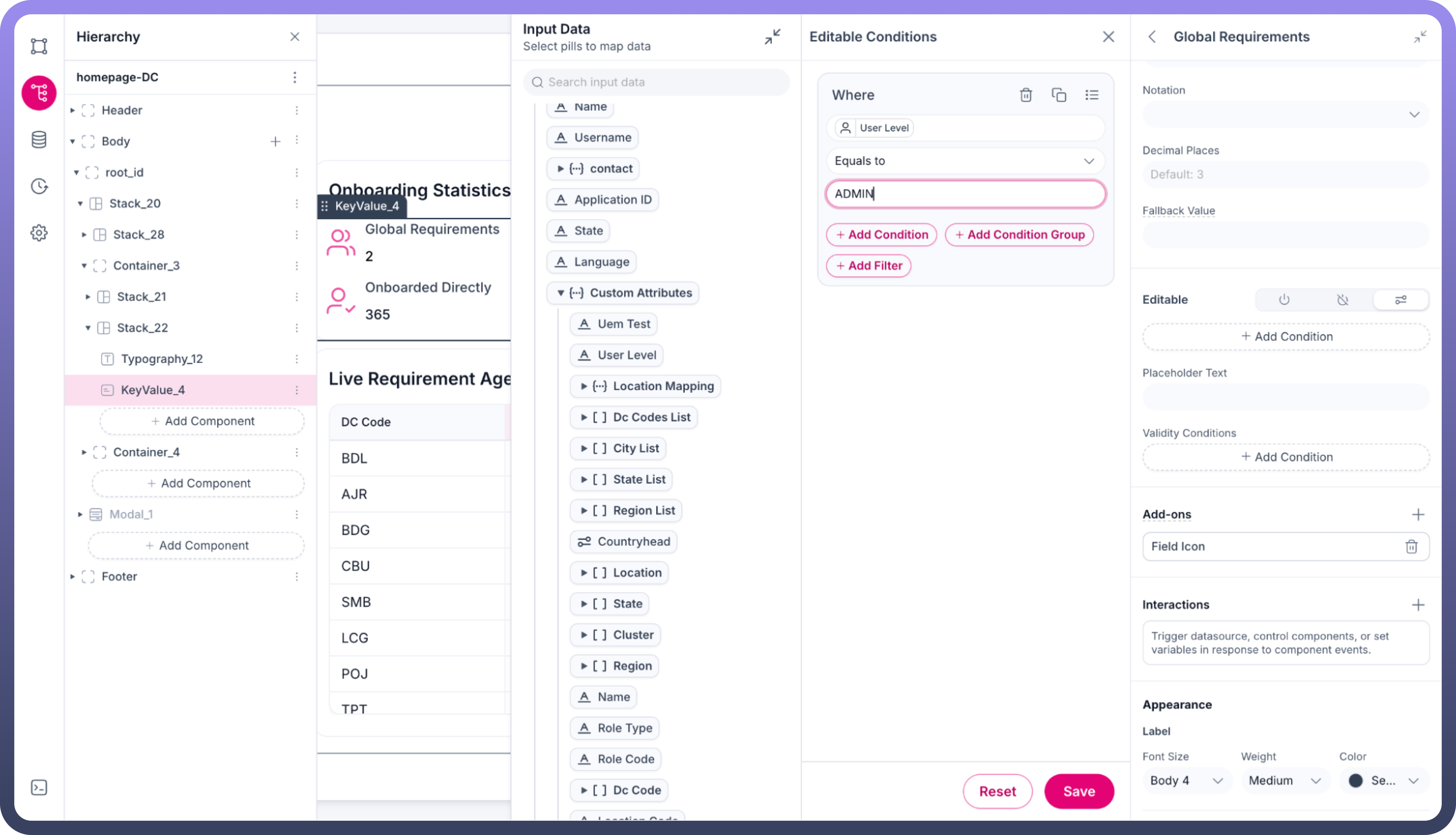Image resolution: width=1456 pixels, height=835 pixels.
Task: Open the label Color swatch dropdown
Action: 1383,780
